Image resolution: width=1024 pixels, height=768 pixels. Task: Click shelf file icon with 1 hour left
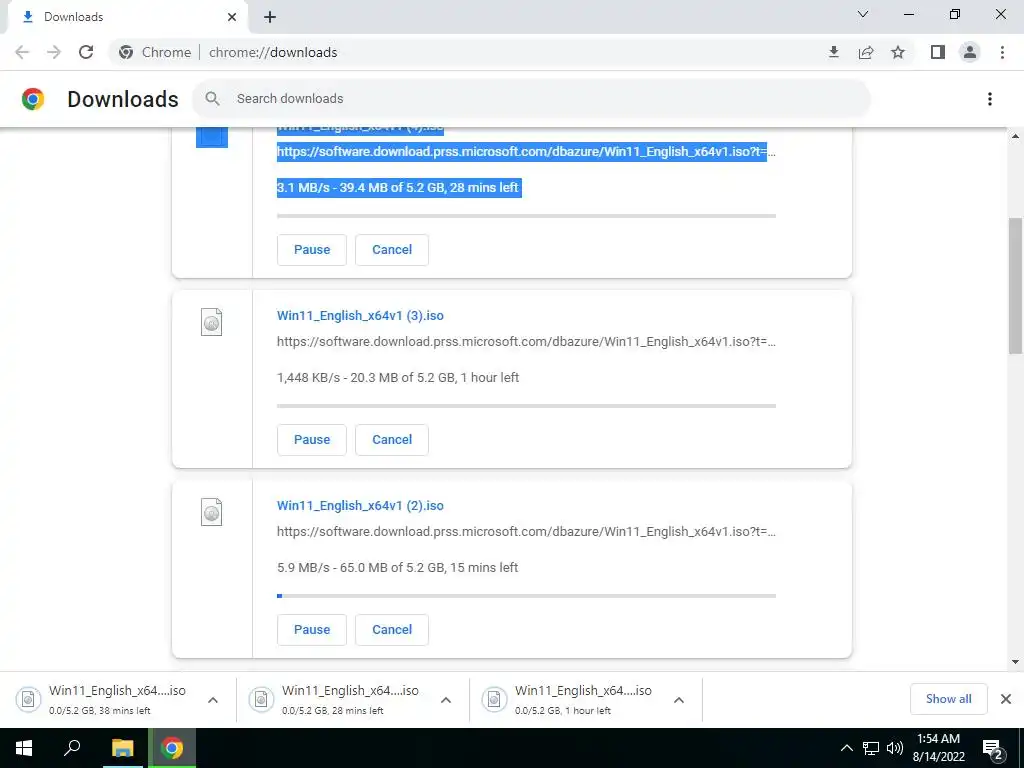494,699
